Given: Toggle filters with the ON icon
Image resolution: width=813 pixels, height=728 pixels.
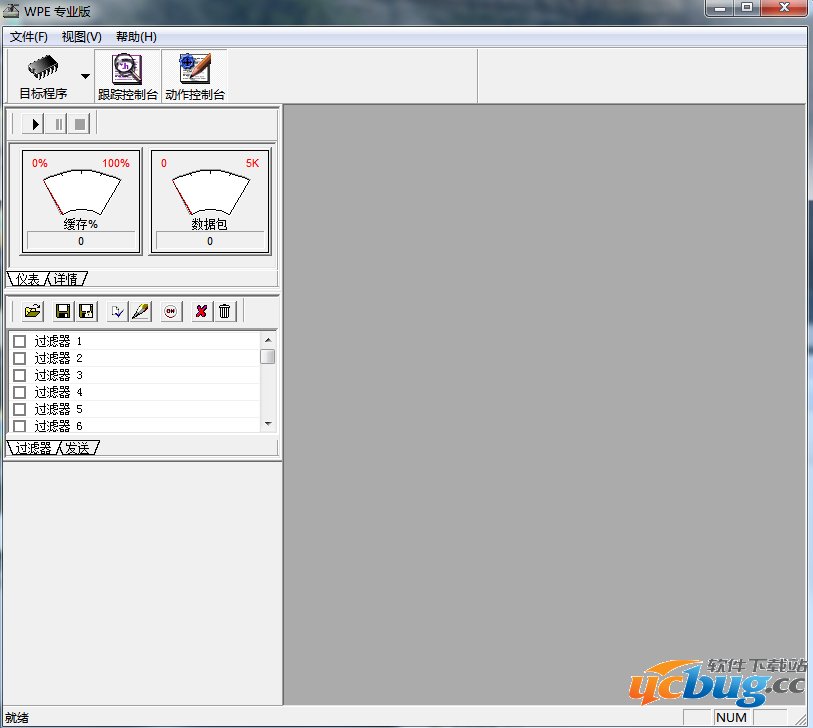Looking at the screenshot, I should [171, 311].
